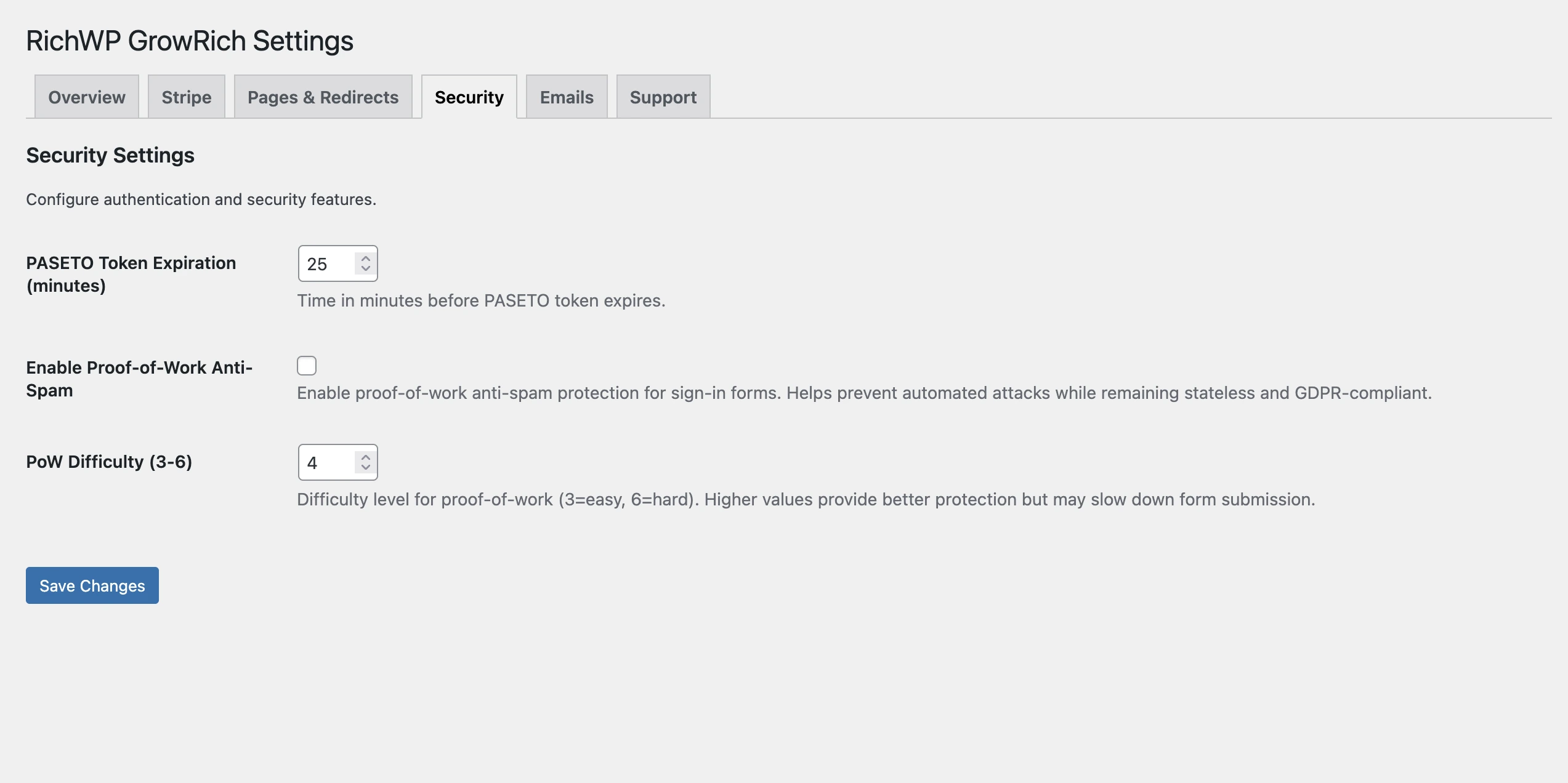Switch to the Support tab
The height and width of the screenshot is (783, 1568).
coord(663,97)
